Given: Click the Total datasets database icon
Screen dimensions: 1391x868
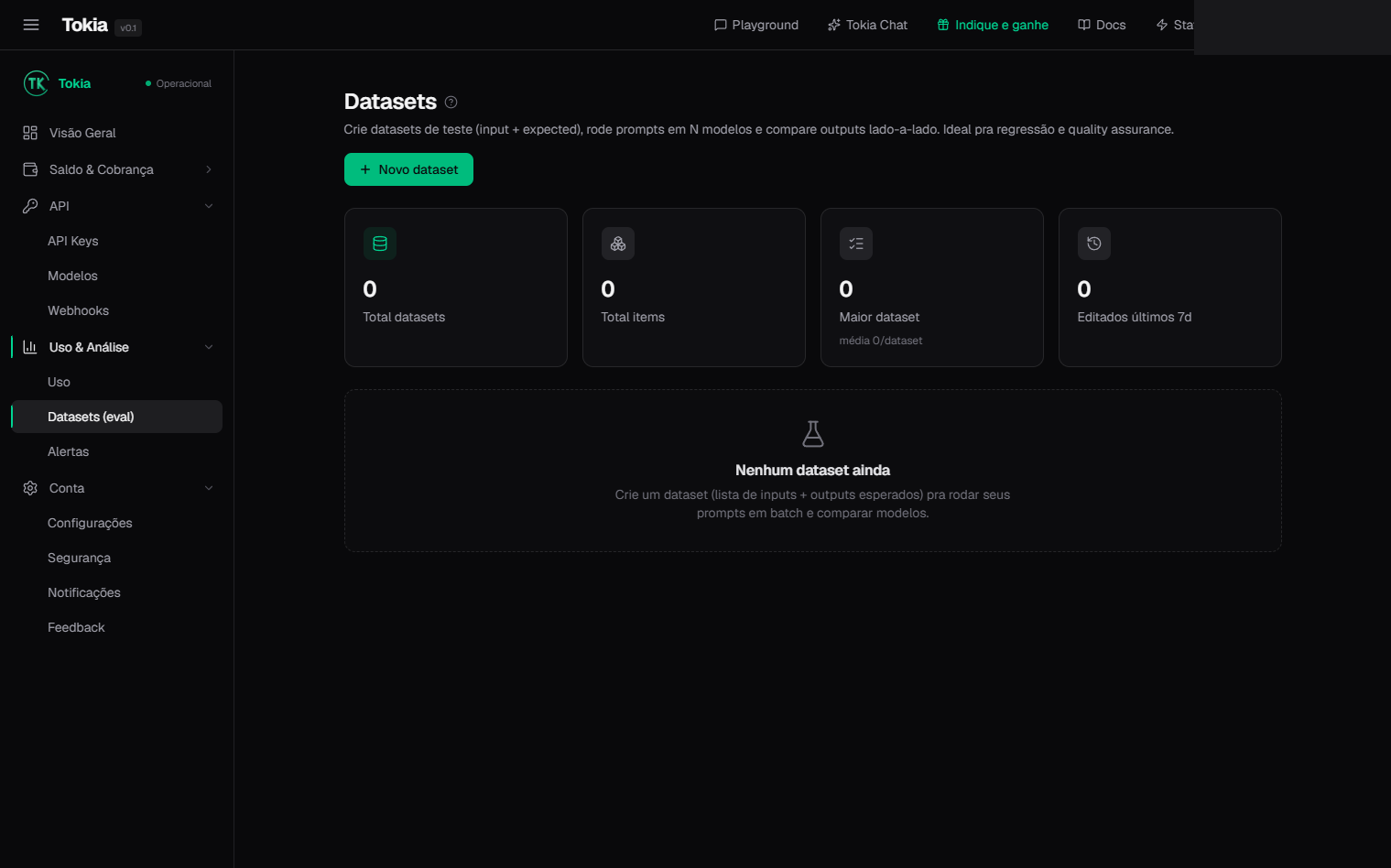Looking at the screenshot, I should coord(380,244).
